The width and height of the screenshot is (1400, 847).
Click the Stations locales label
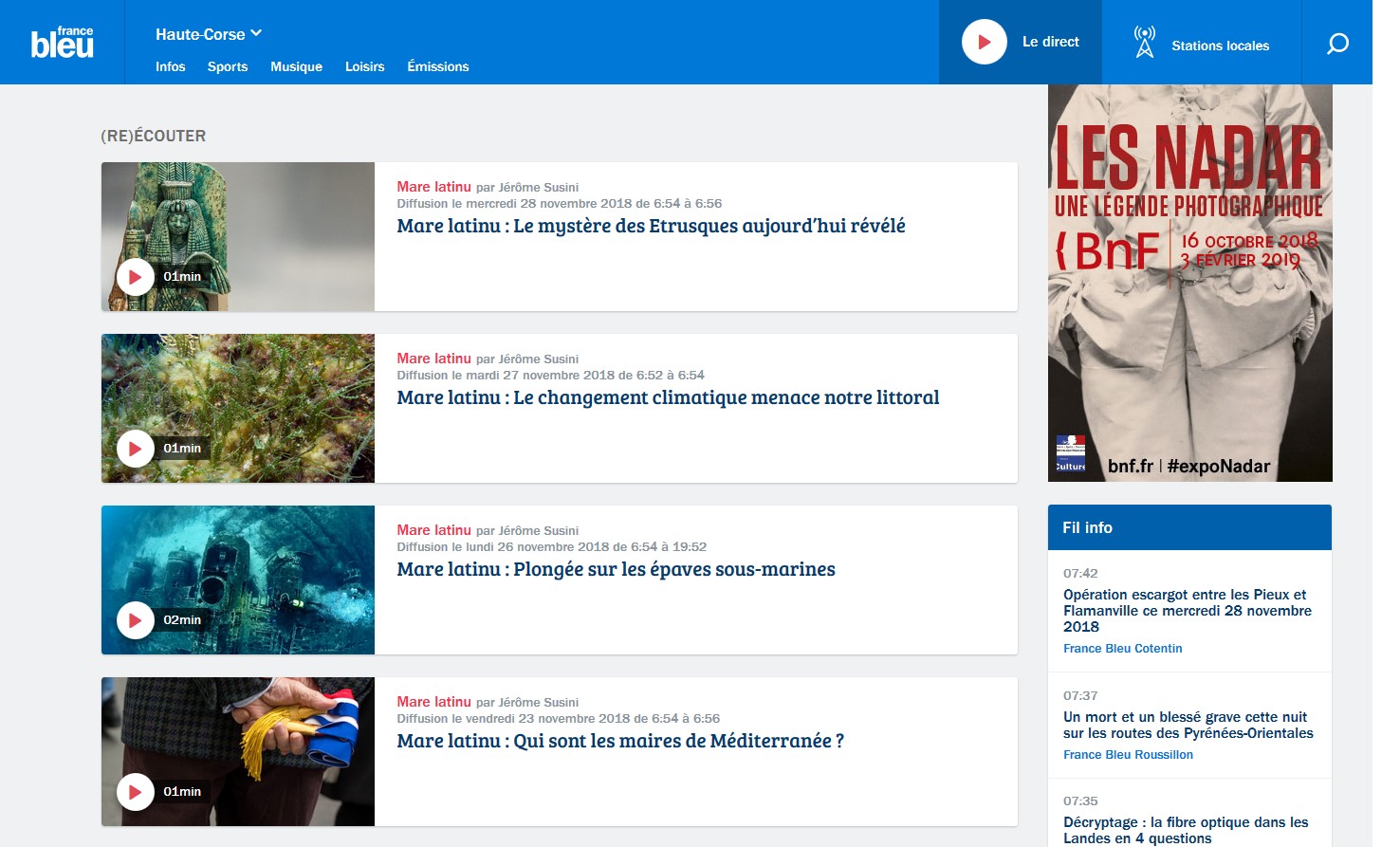tap(1220, 46)
